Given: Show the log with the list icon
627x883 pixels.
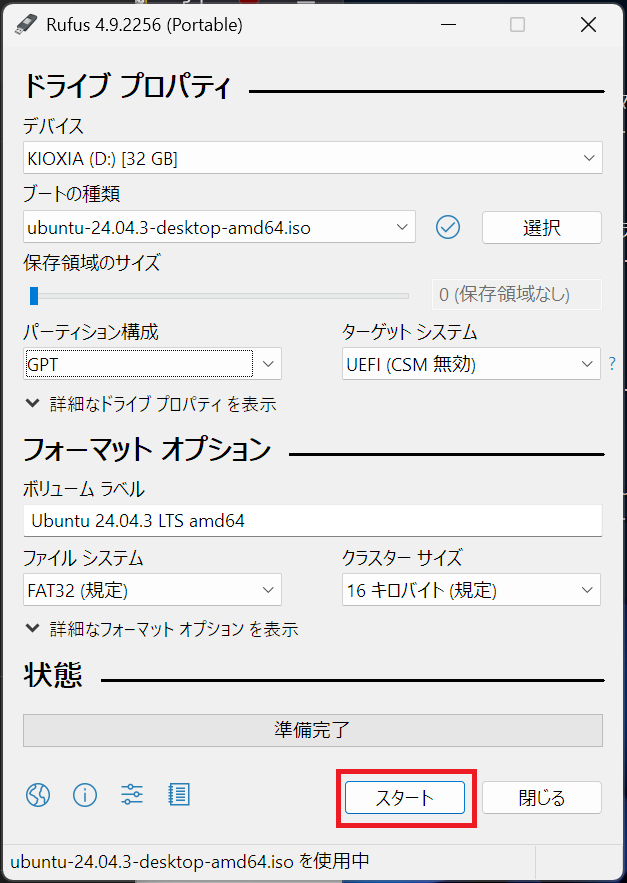Looking at the screenshot, I should point(179,795).
